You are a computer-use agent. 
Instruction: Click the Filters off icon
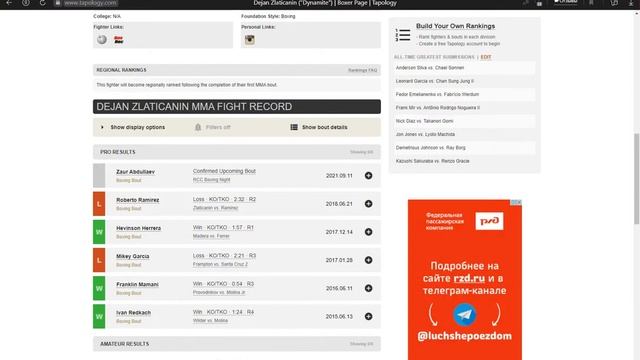198,127
